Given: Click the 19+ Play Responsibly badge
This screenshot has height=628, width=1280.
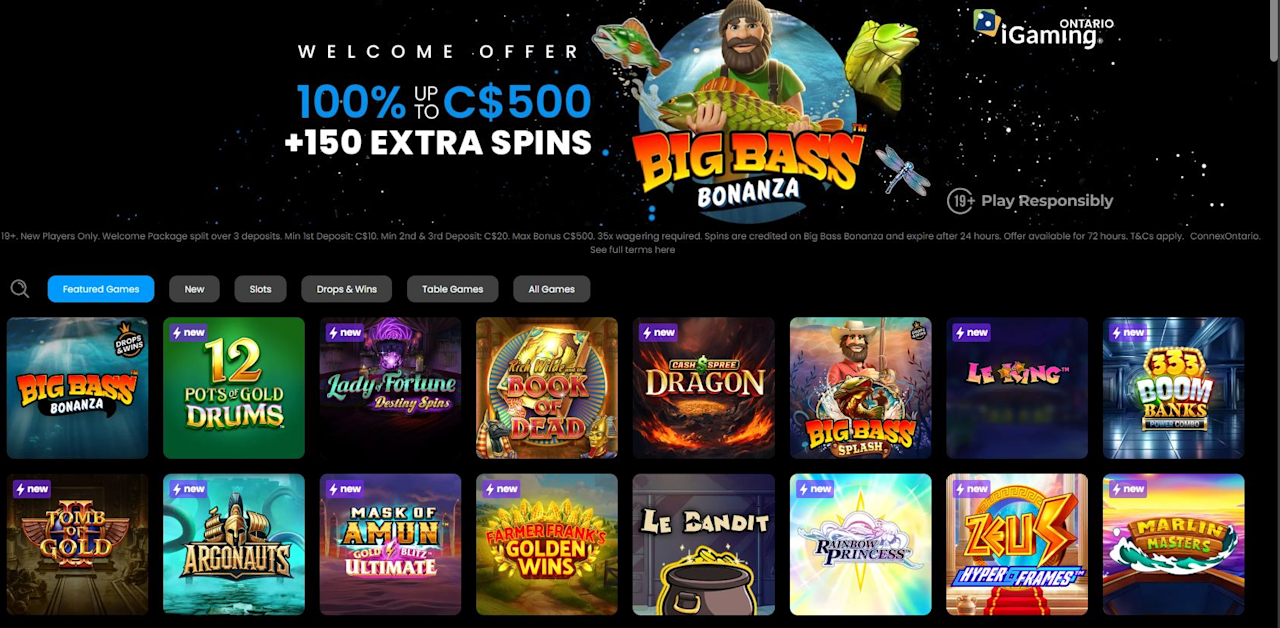Looking at the screenshot, I should coord(1030,201).
